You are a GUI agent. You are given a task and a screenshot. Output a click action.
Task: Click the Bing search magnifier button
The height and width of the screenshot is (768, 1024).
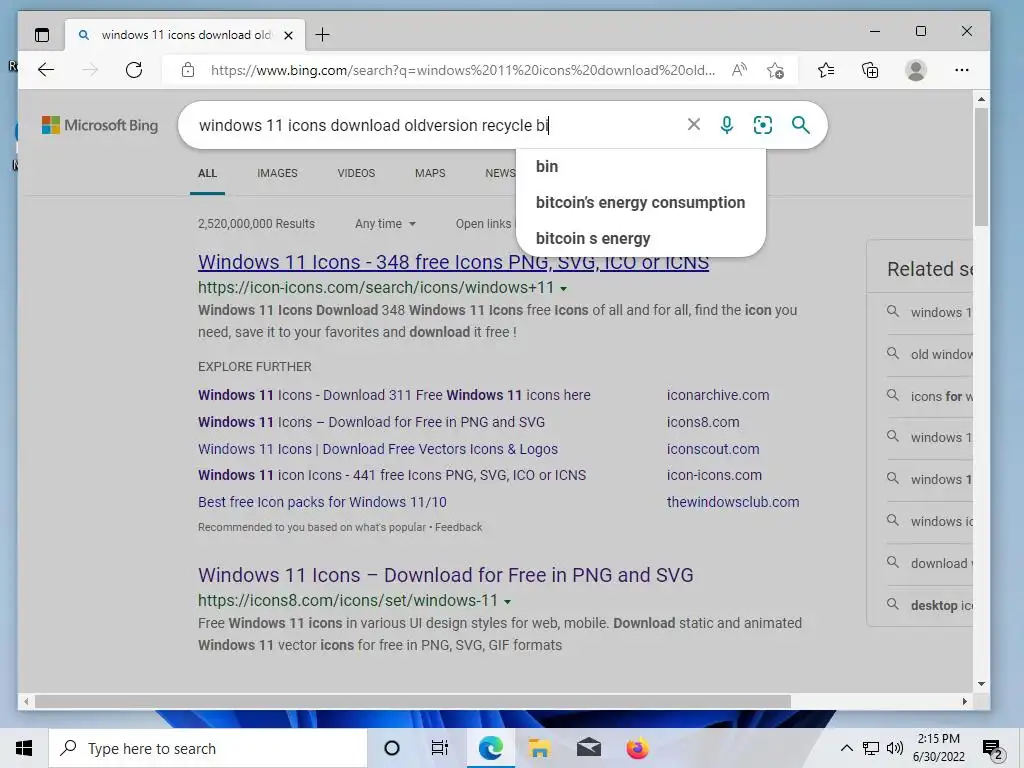pyautogui.click(x=801, y=125)
